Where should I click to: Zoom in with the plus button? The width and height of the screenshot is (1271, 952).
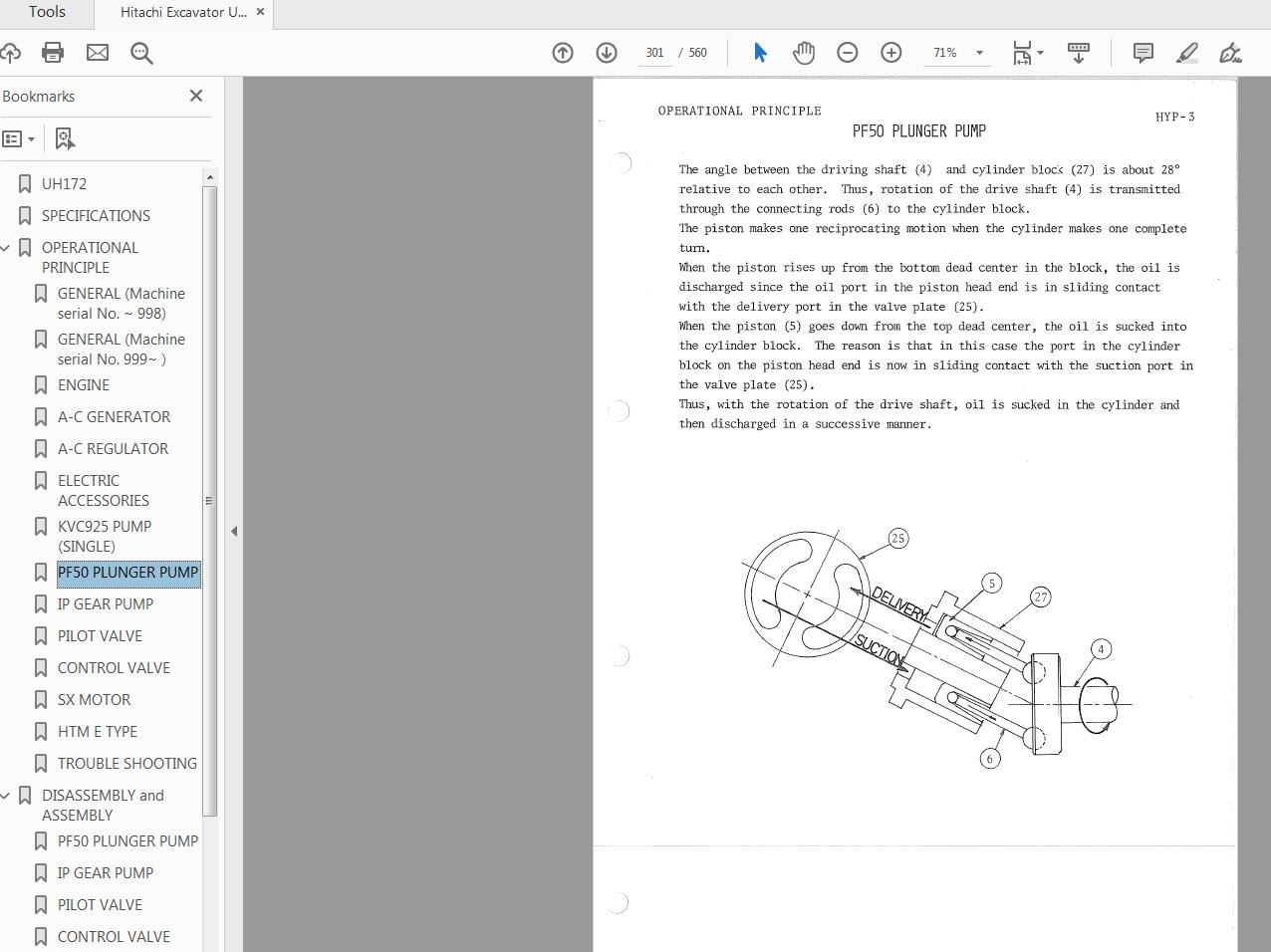[891, 52]
